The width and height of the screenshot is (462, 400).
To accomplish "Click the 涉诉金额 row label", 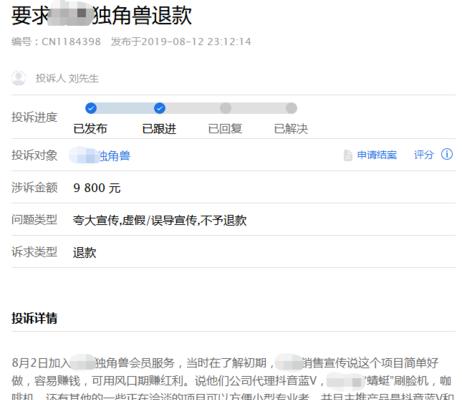I will point(34,188).
